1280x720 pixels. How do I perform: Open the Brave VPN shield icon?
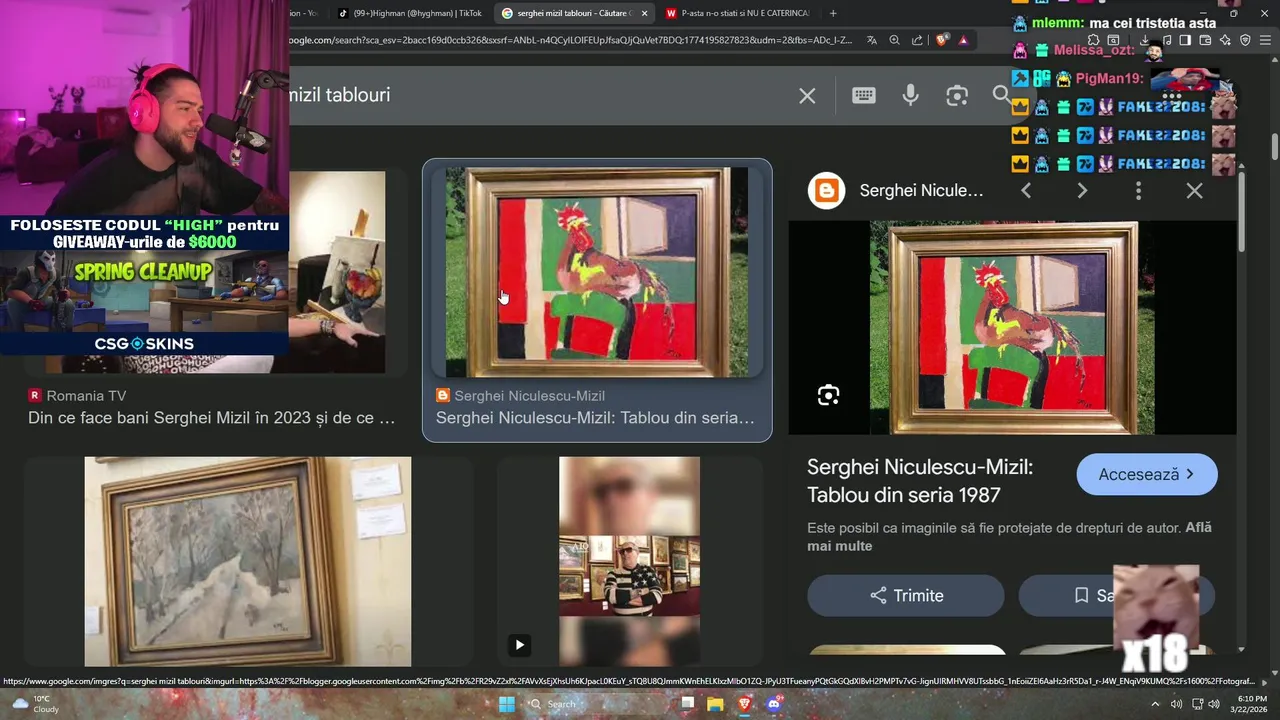tap(1245, 40)
